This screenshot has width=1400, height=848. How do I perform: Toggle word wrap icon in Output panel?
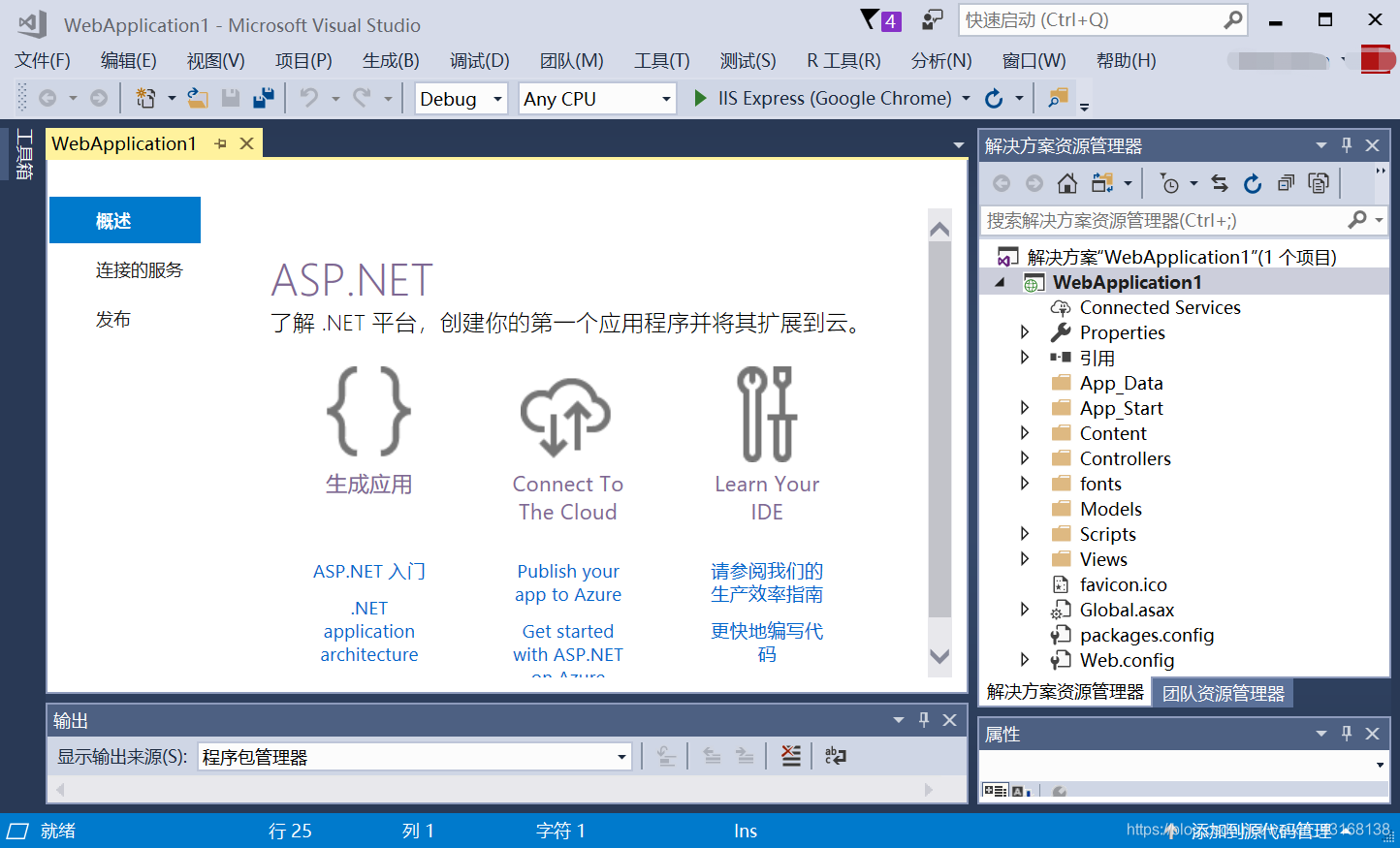835,756
